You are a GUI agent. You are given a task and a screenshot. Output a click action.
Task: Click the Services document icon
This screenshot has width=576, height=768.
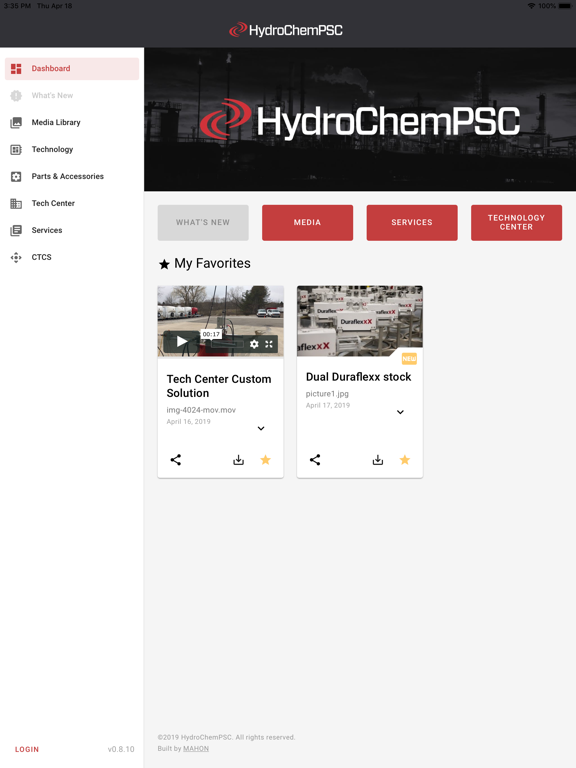click(16, 230)
